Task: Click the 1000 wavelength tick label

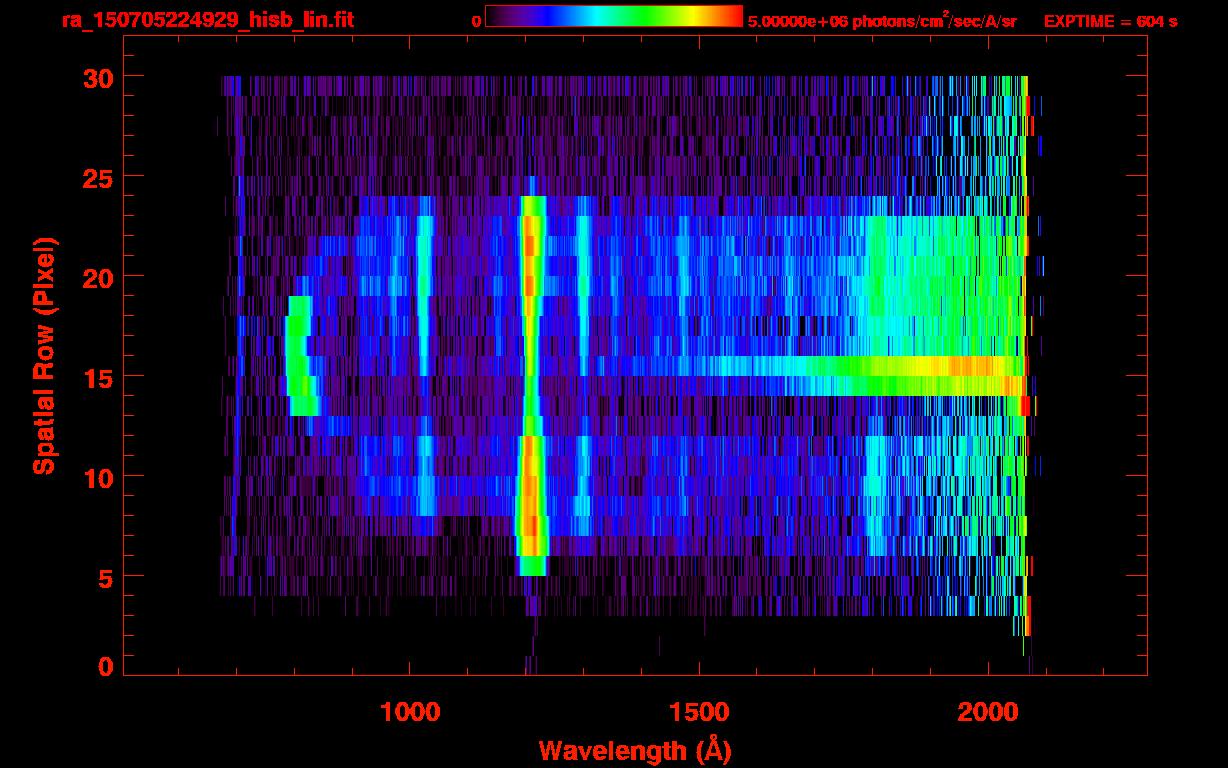Action: point(410,712)
